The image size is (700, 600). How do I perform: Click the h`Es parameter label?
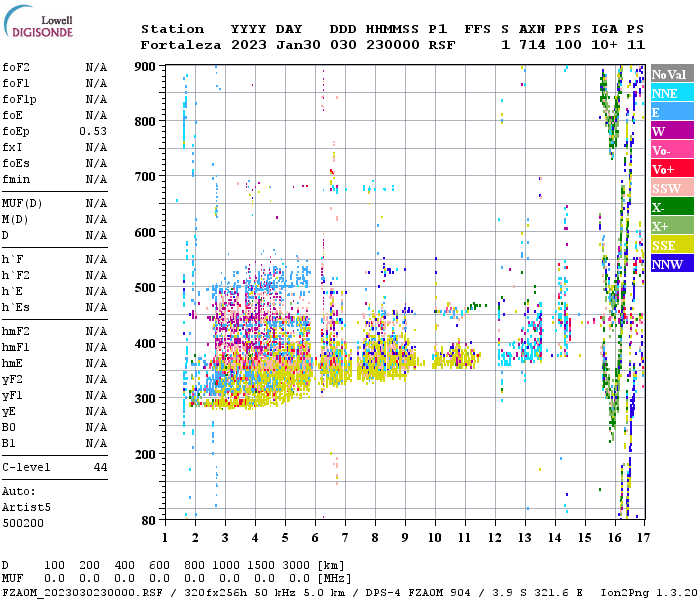tap(16, 308)
